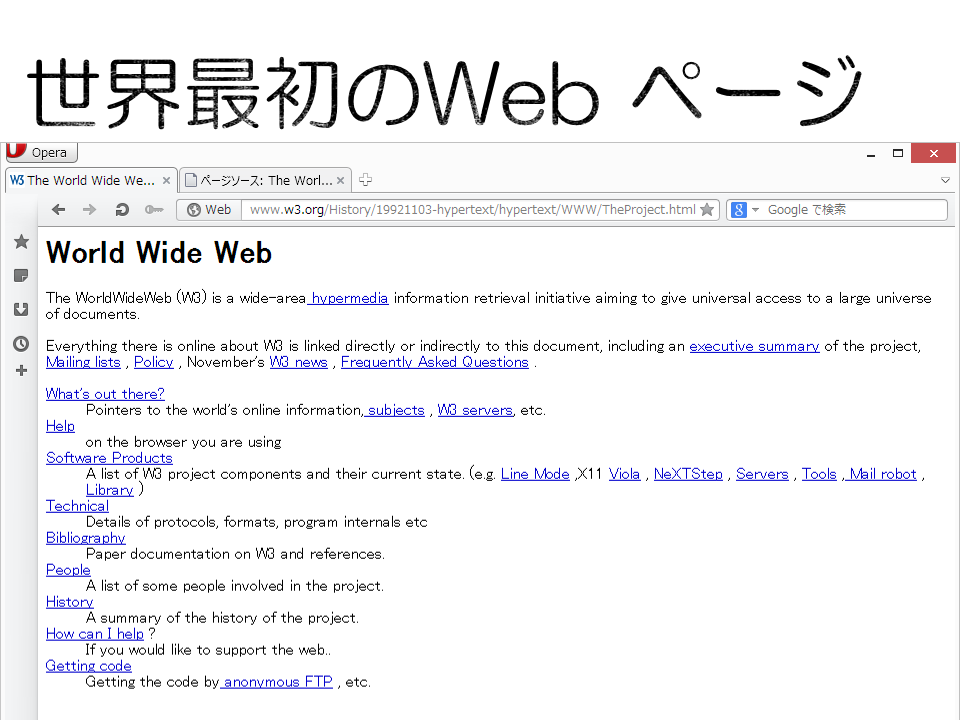Open the downloads panel in sidebar
The height and width of the screenshot is (720, 960).
(x=21, y=310)
